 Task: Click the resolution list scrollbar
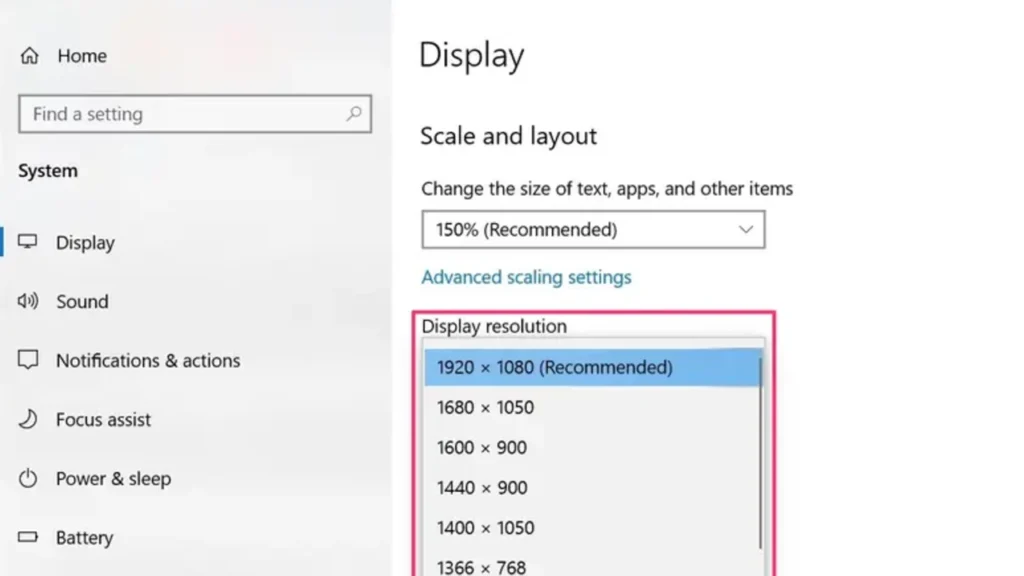click(761, 451)
